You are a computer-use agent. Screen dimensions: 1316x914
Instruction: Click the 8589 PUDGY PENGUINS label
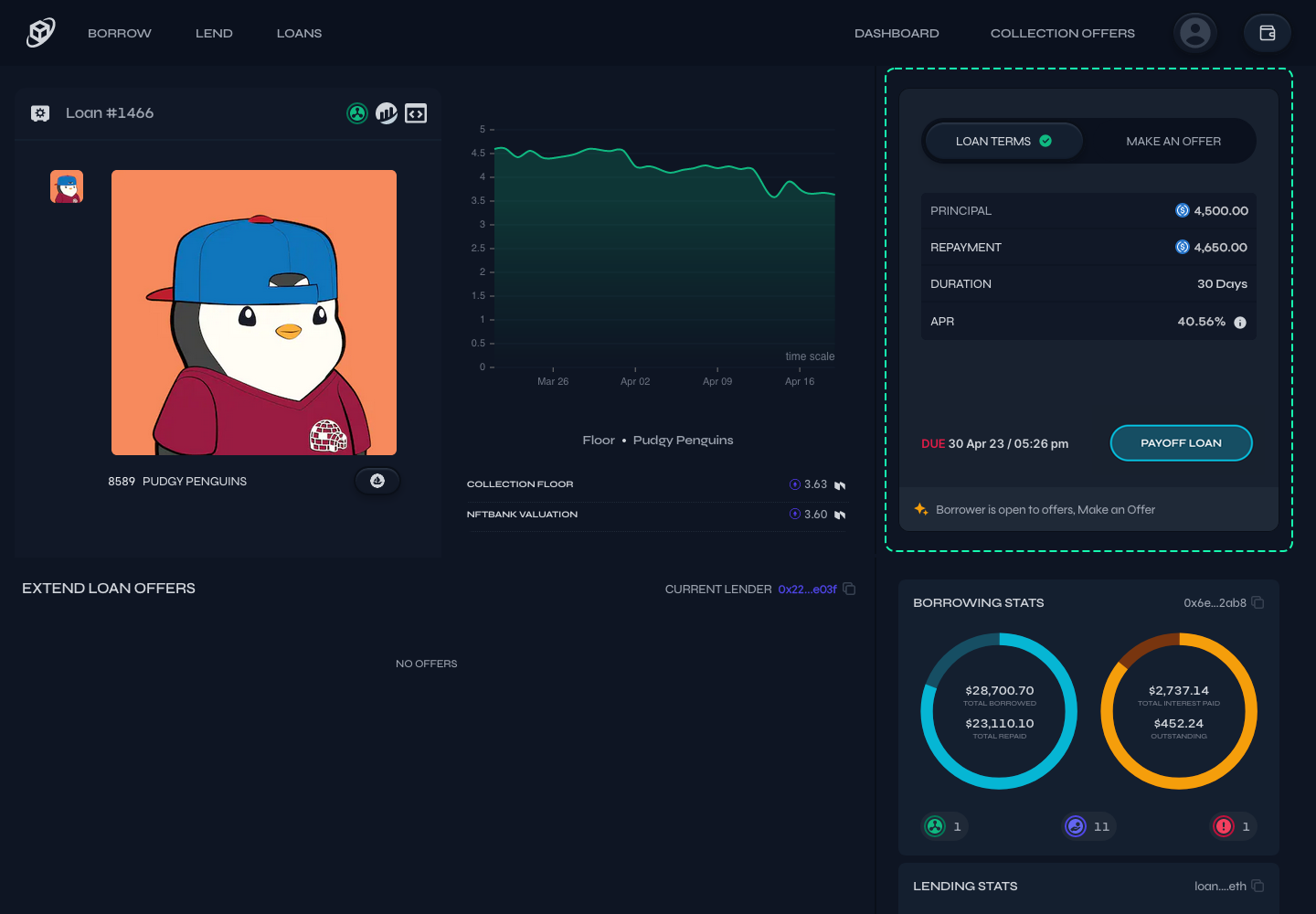[x=177, y=481]
